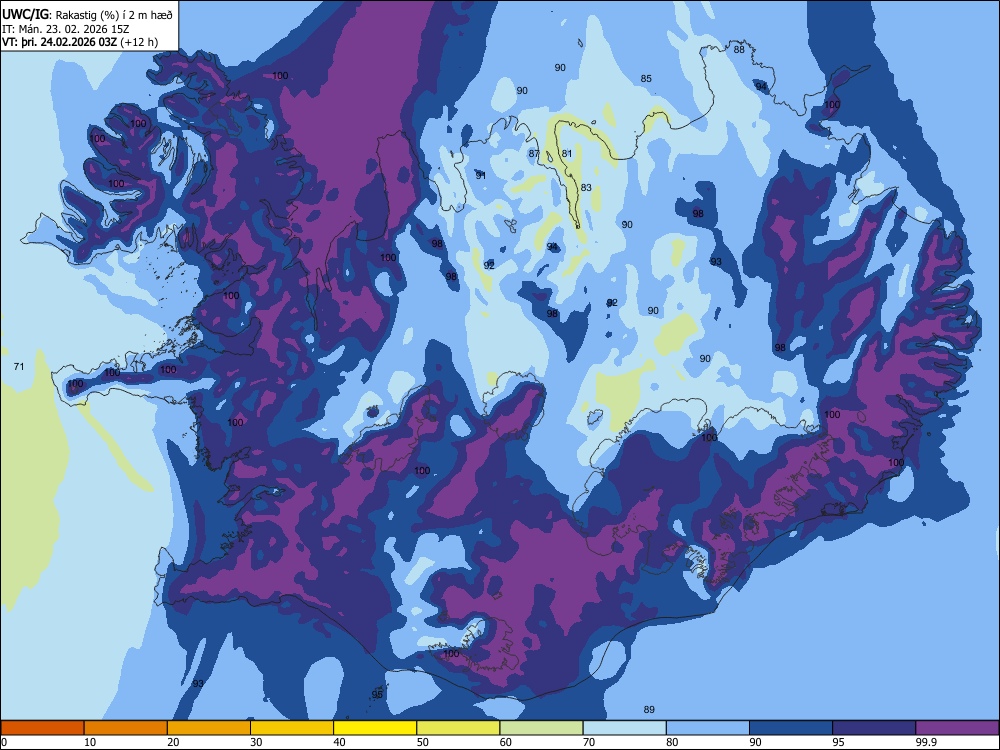Image resolution: width=1000 pixels, height=750 pixels.
Task: Click the light blue 70–80 legend swatch
Action: 624,728
